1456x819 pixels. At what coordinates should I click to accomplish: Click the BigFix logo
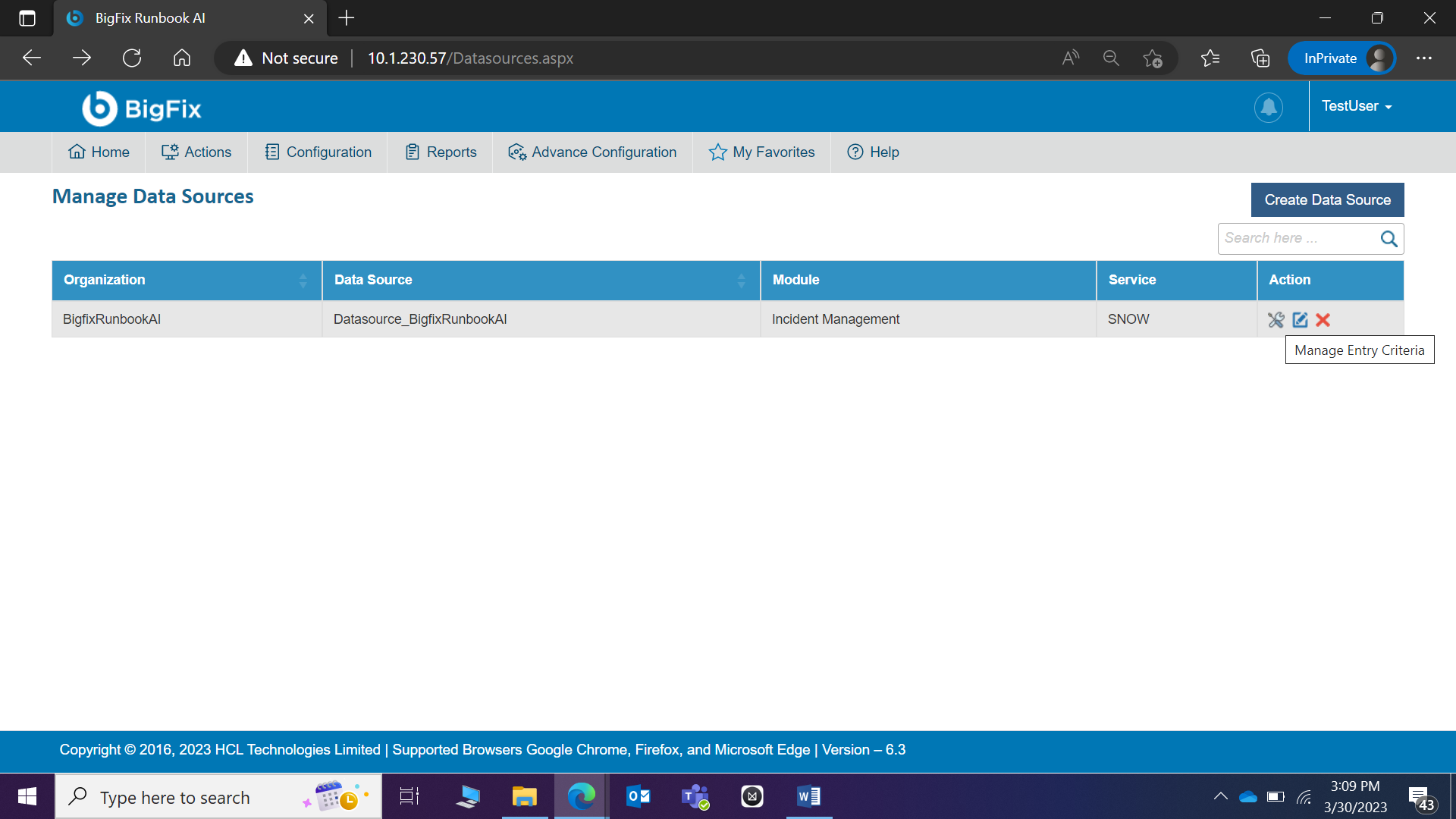coord(142,108)
